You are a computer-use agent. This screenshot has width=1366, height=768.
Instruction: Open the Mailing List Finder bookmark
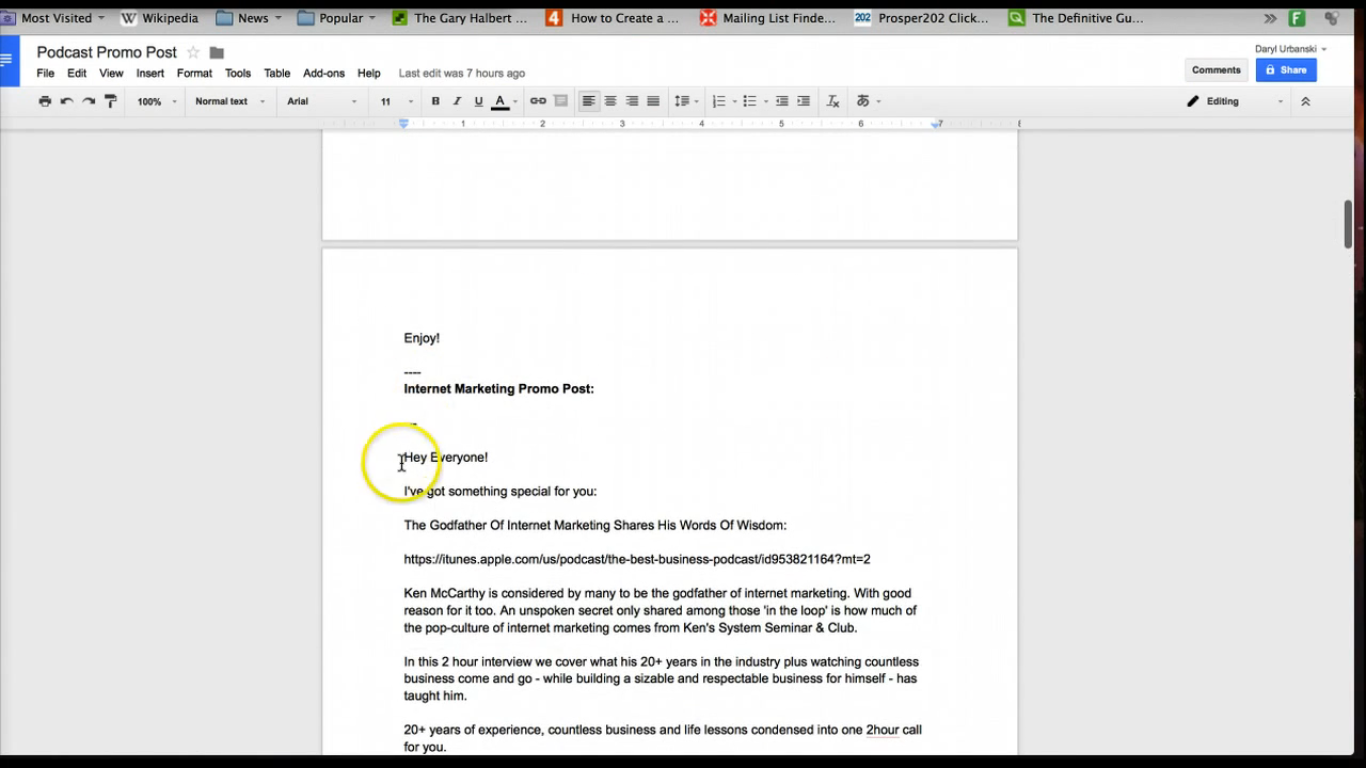click(x=768, y=18)
